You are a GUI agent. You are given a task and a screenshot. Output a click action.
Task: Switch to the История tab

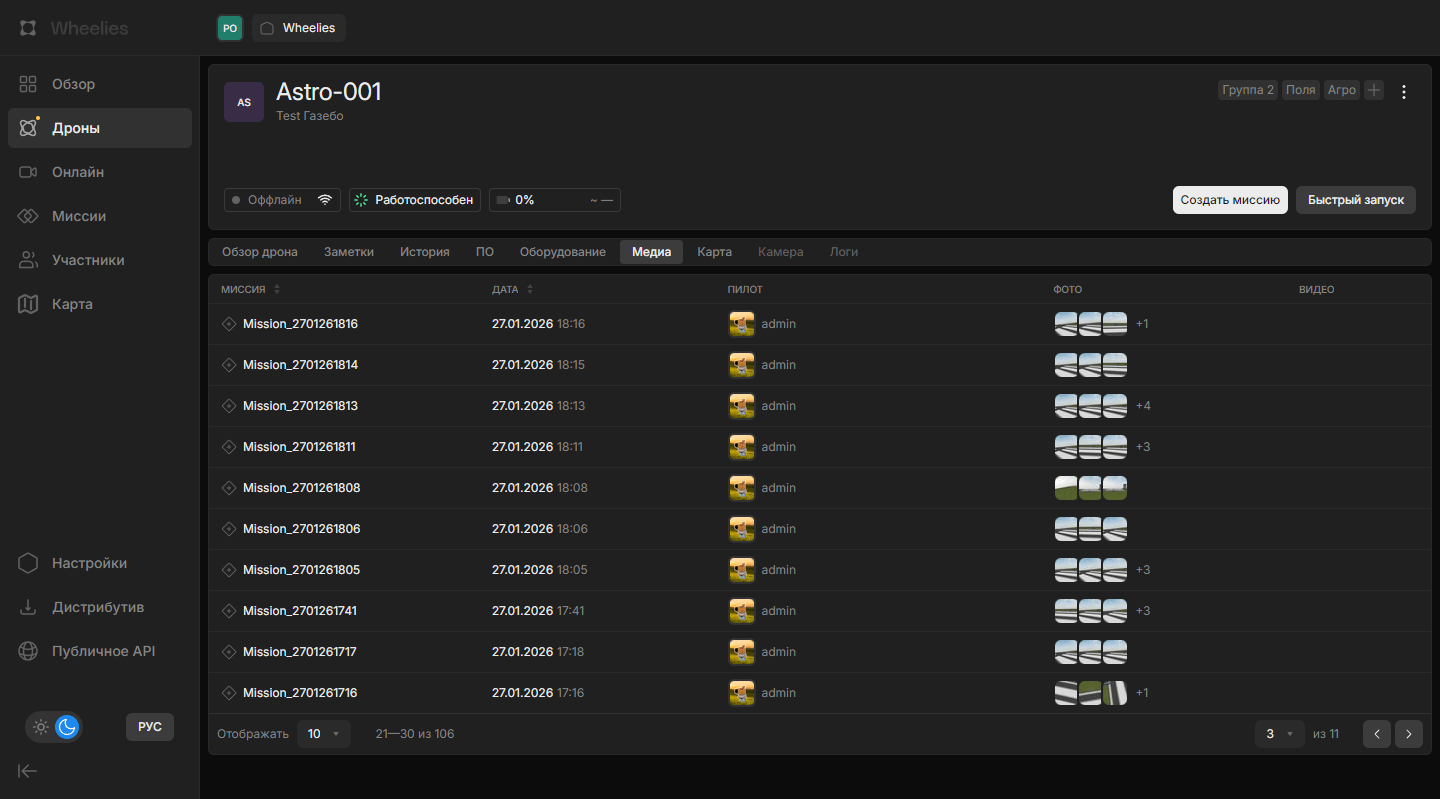(424, 252)
